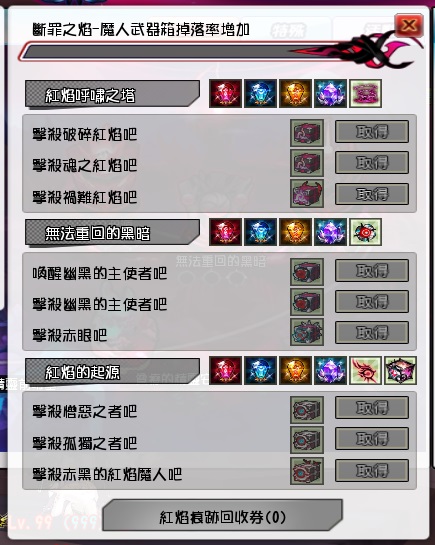Click pink scroll icon beside 紅焰呼嘯之塔

[365, 93]
